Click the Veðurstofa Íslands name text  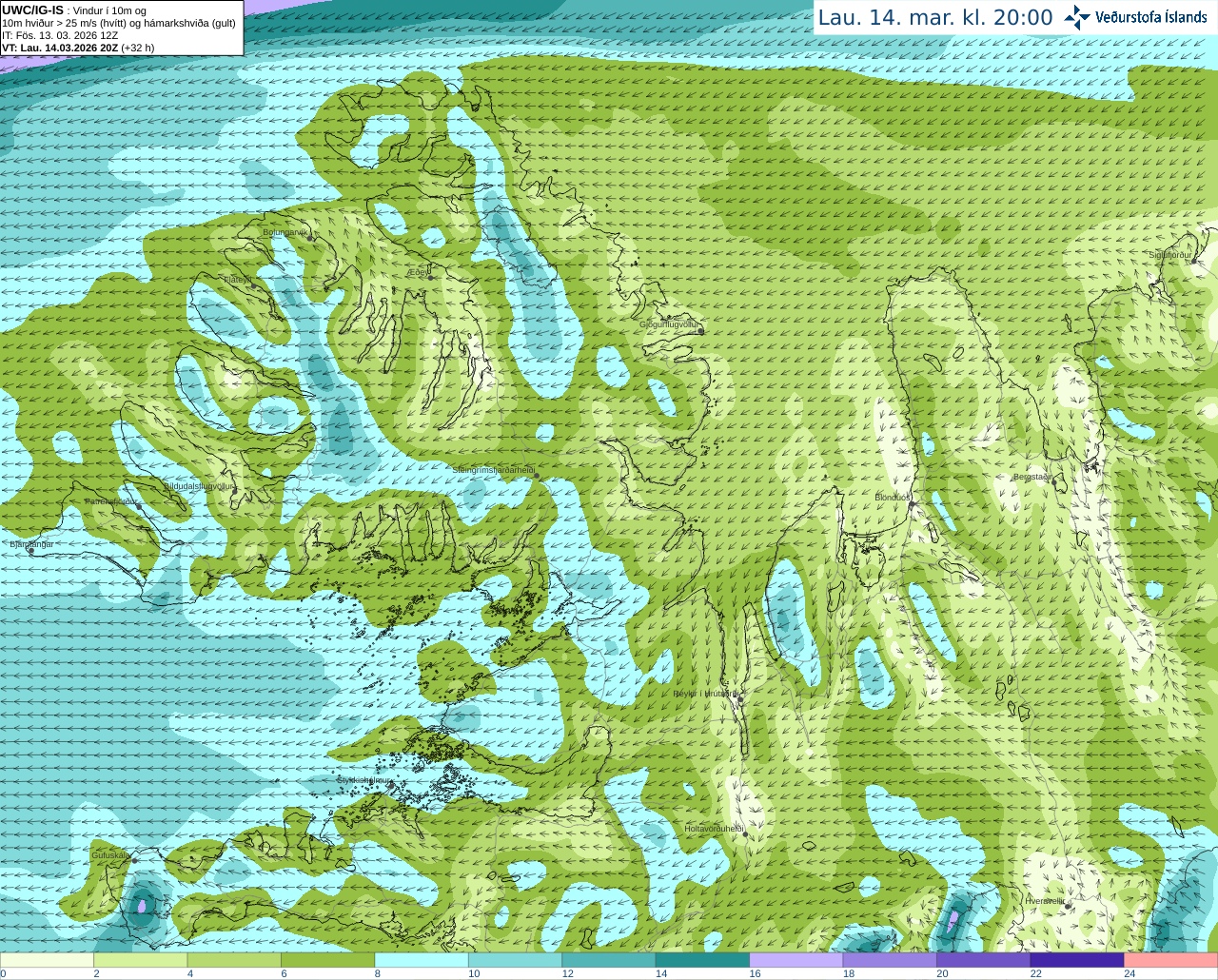tap(1151, 17)
